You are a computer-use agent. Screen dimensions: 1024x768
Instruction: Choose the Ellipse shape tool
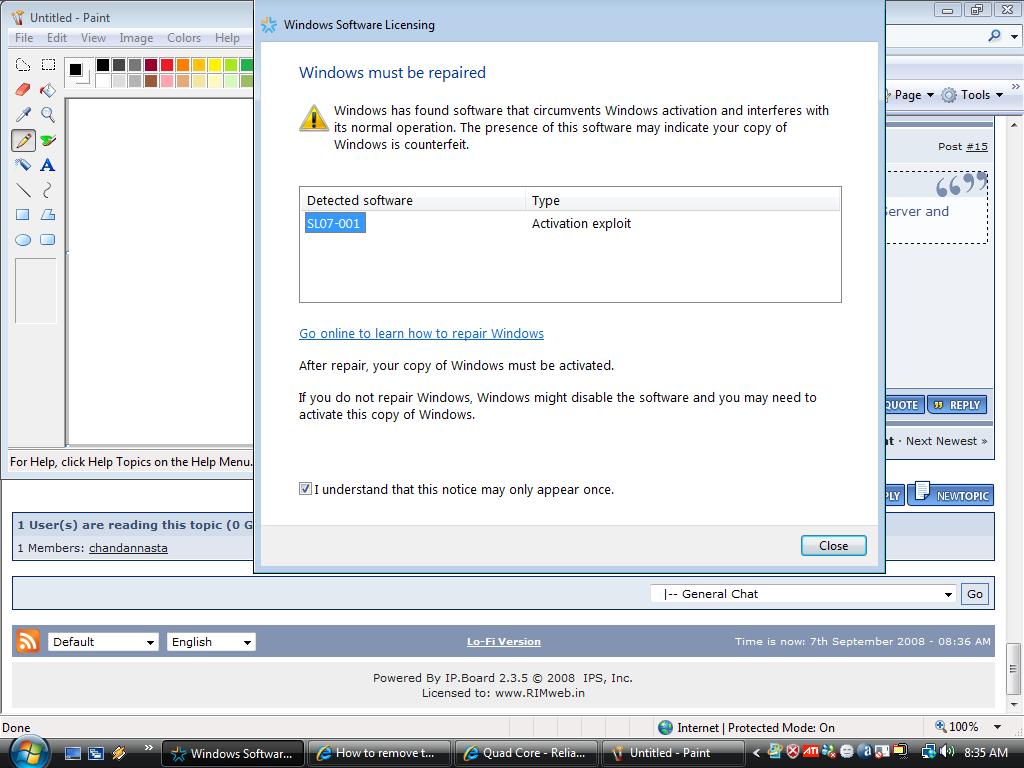(x=23, y=240)
